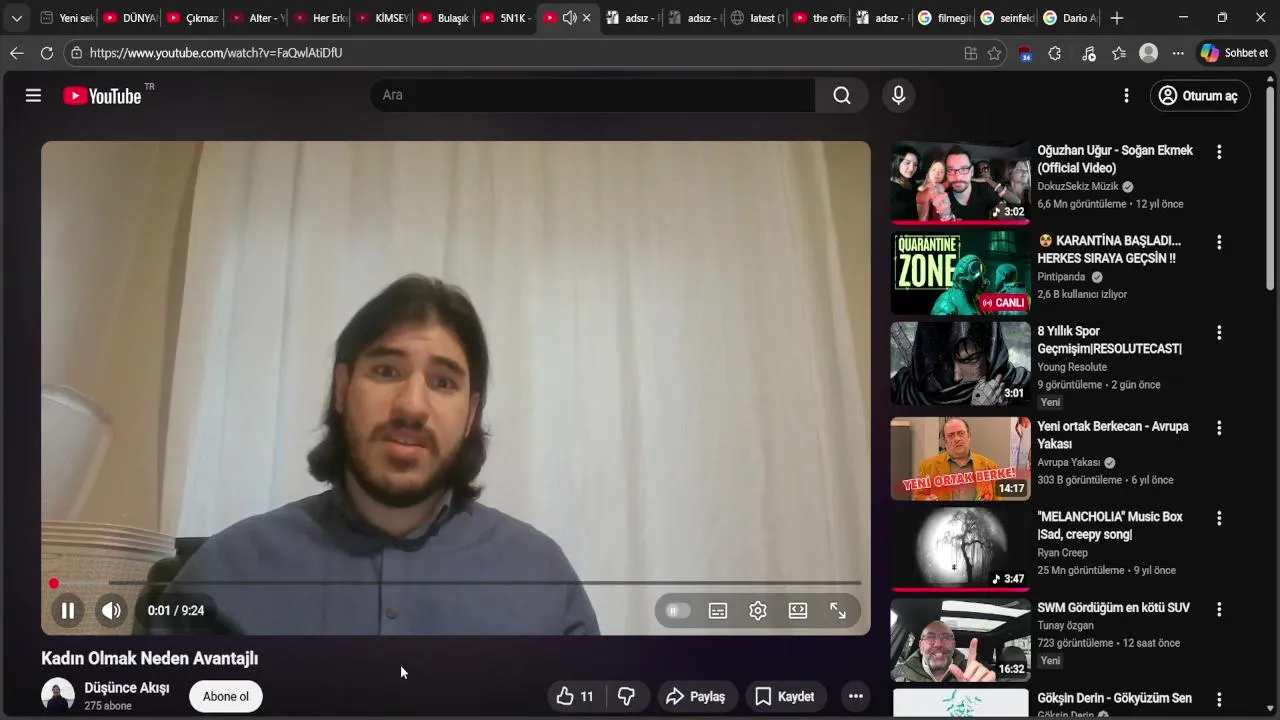Switch to theater mode
This screenshot has width=1280, height=720.
798,610
